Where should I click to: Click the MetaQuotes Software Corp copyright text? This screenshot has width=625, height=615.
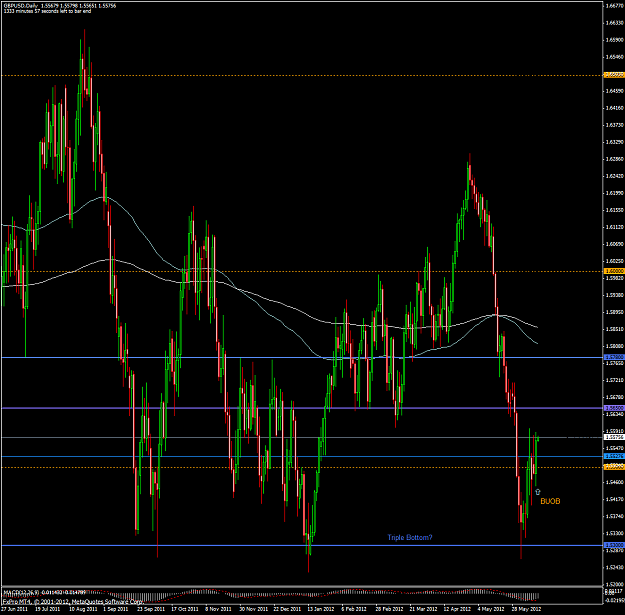(73, 601)
